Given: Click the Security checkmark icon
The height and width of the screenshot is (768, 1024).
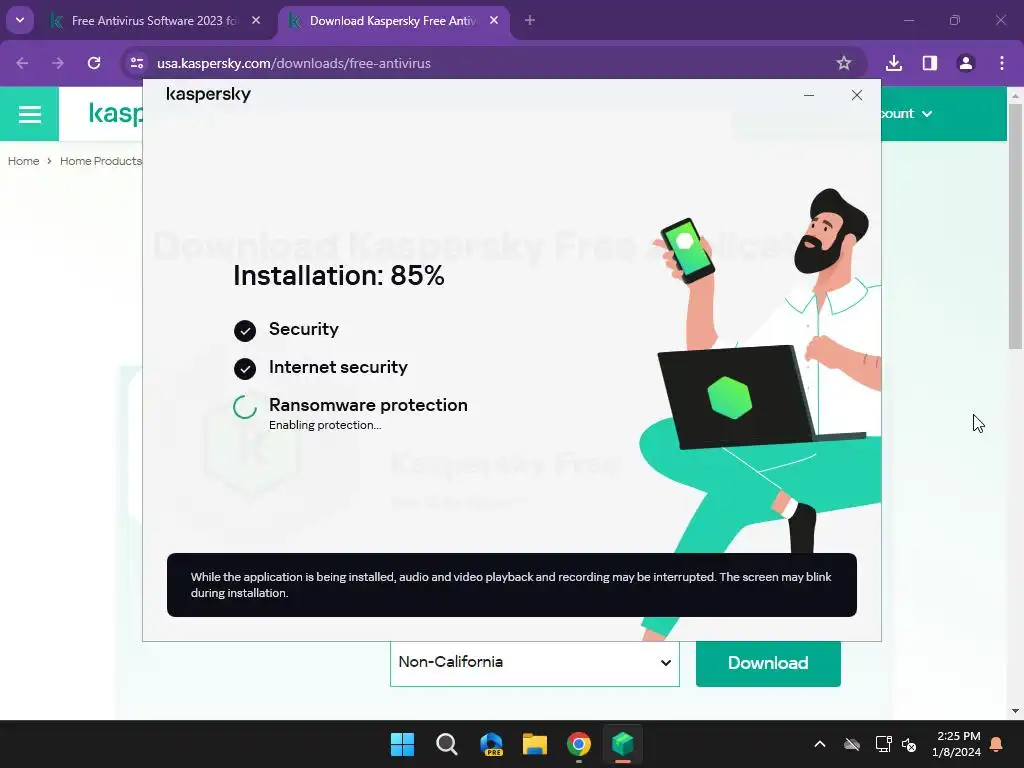Looking at the screenshot, I should pyautogui.click(x=245, y=331).
